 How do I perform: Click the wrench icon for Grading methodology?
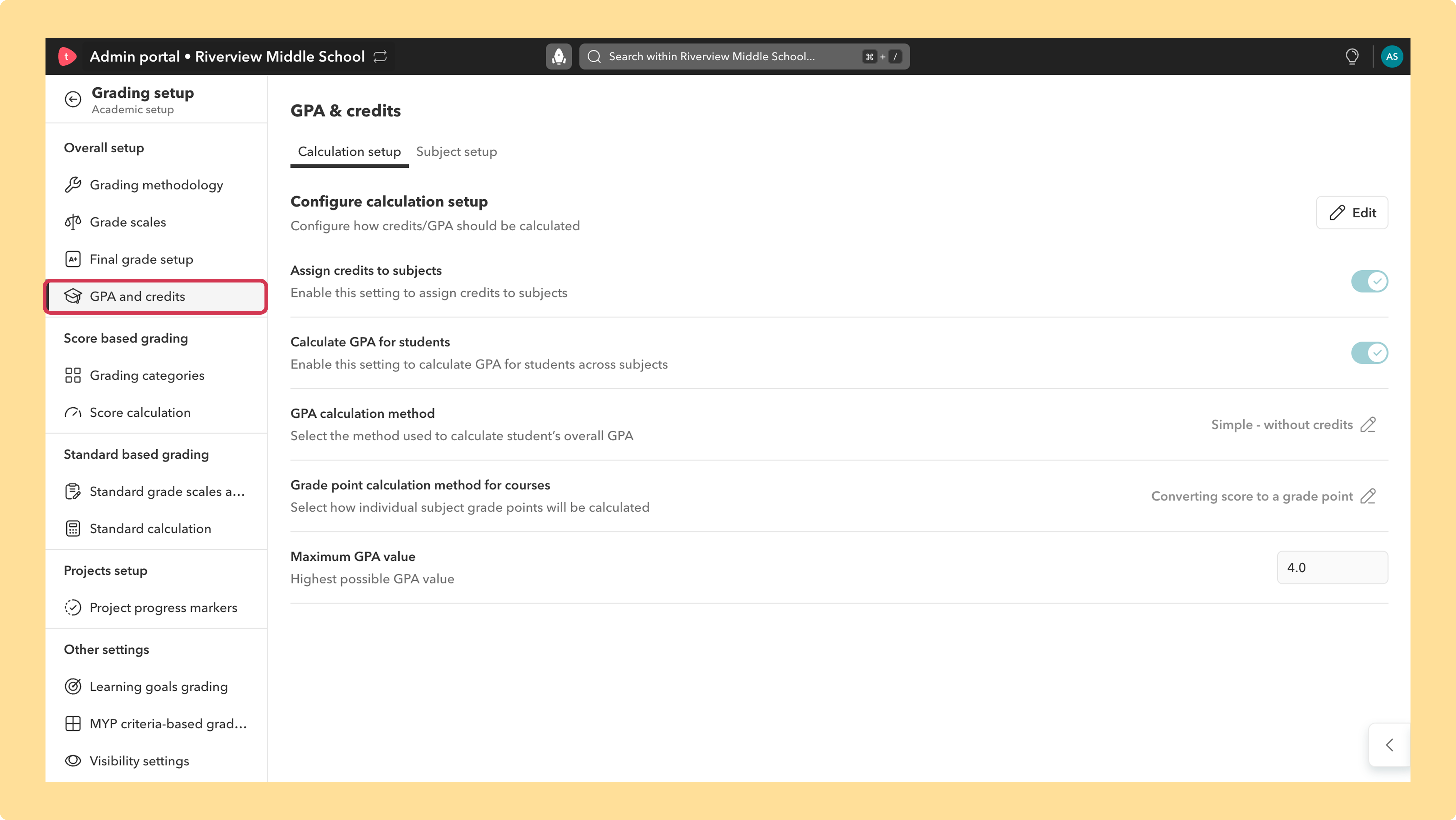coord(73,185)
